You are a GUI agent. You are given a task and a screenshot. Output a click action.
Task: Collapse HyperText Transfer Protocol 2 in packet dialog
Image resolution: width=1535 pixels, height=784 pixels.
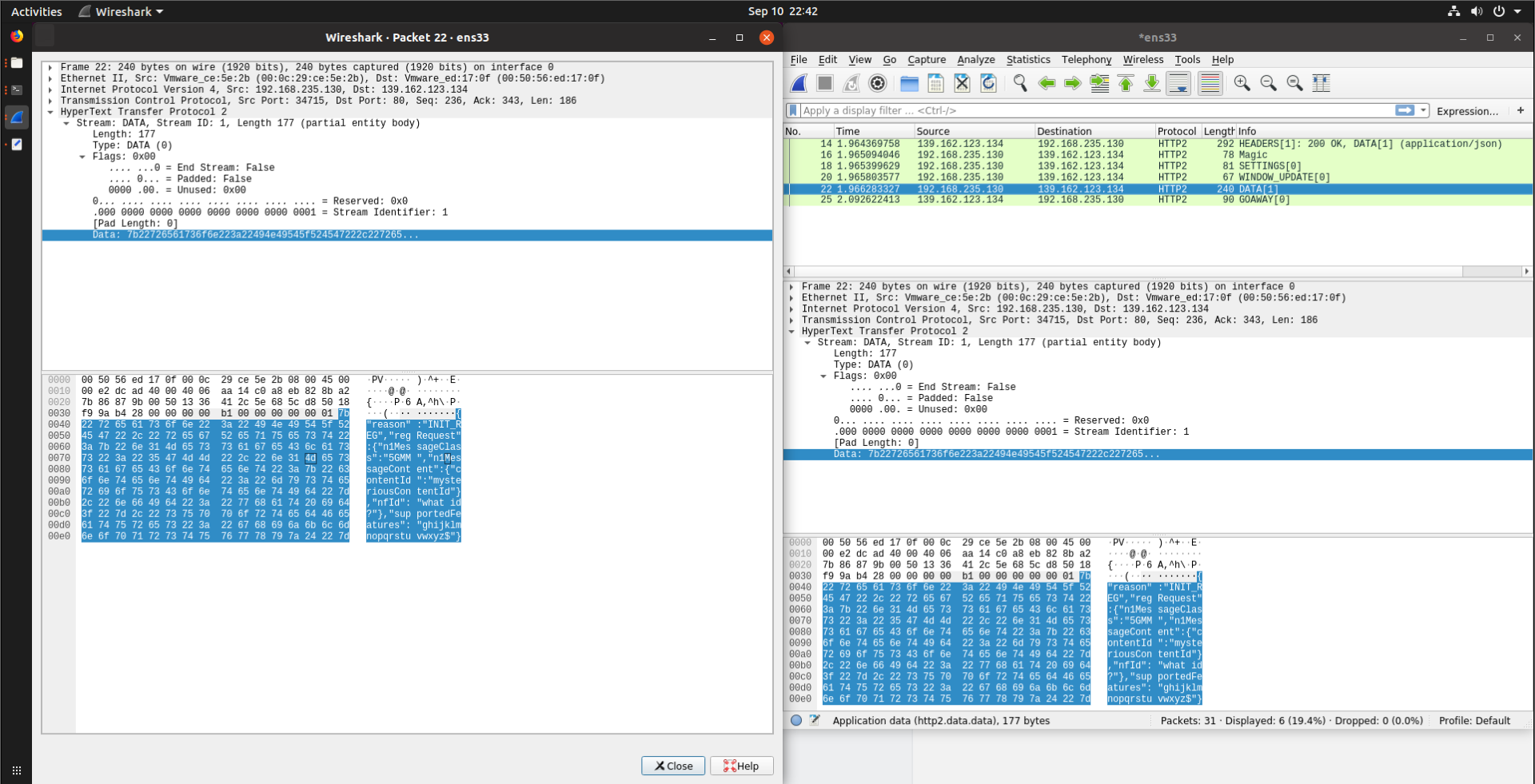coord(50,112)
